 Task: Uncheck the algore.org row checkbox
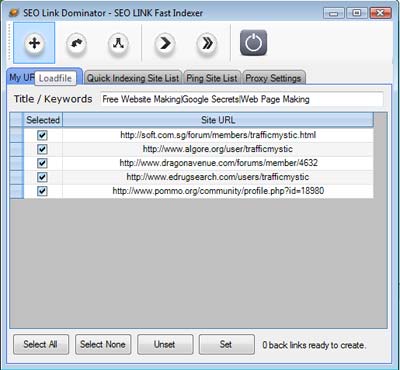point(42,149)
